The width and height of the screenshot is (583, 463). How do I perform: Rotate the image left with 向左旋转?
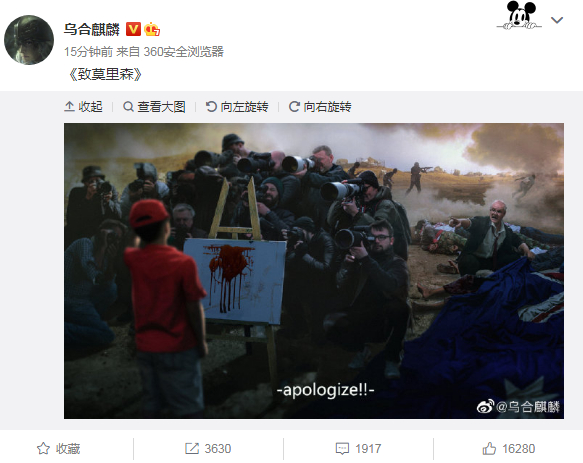tap(237, 107)
